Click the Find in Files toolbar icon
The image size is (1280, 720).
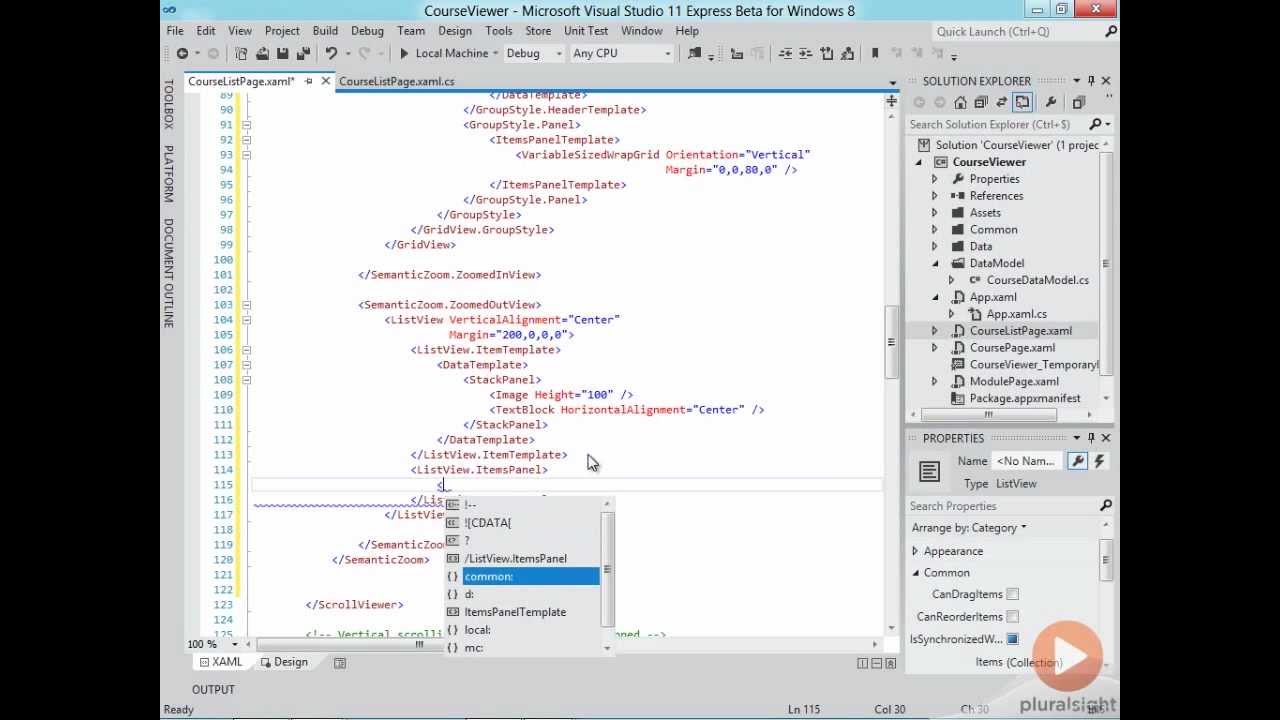coord(695,53)
